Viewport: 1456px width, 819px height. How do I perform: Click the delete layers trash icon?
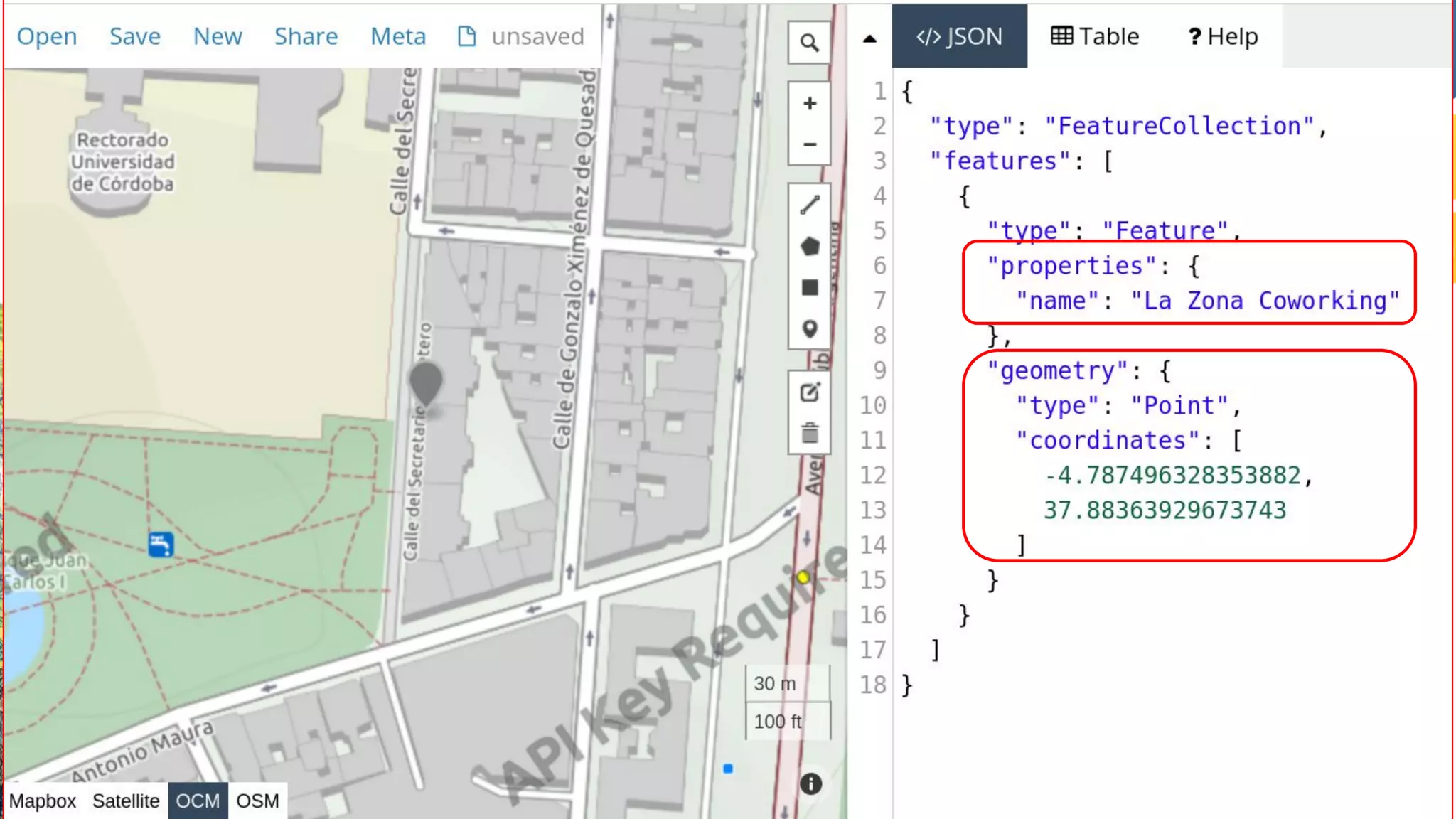tap(809, 433)
